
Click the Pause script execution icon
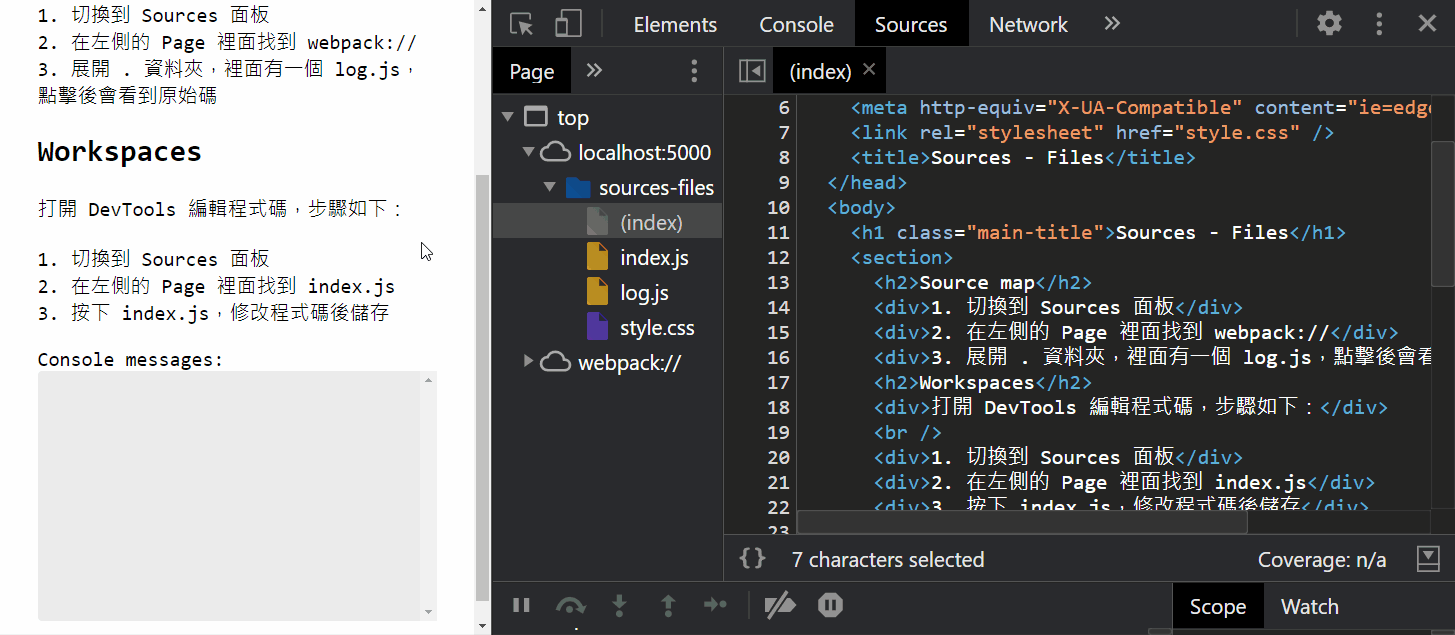521,605
